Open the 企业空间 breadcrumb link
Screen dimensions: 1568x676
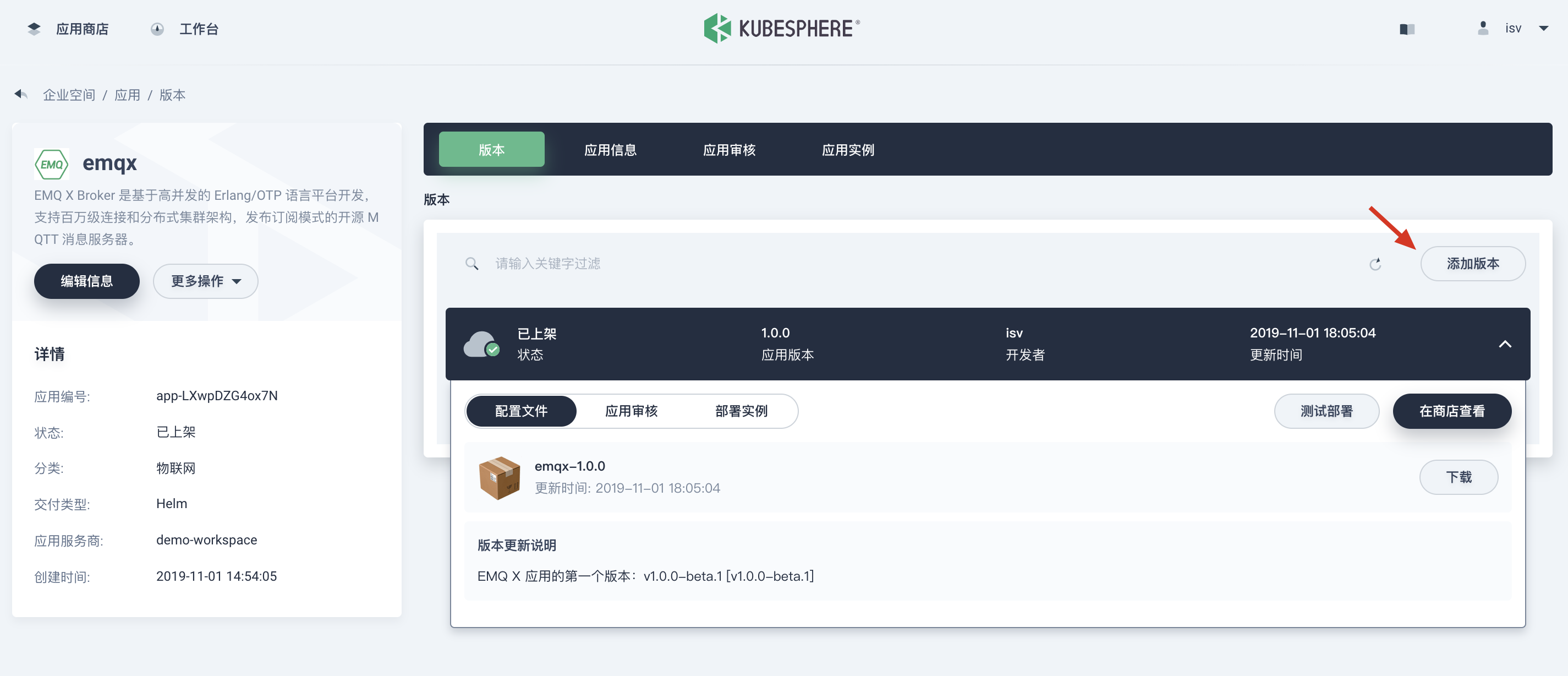coord(68,94)
